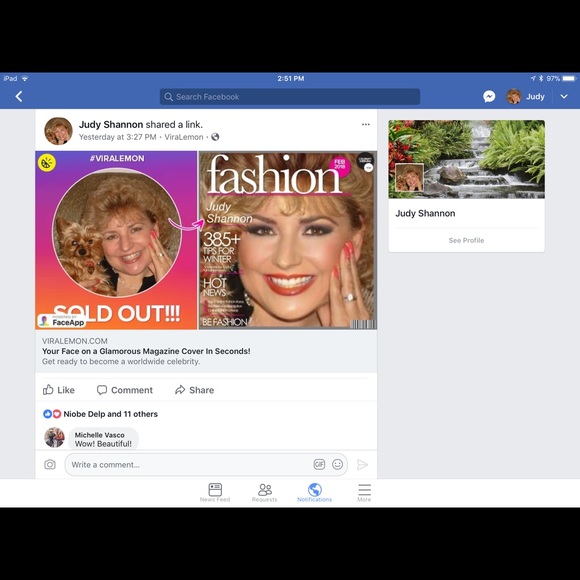Viewport: 580px width, 580px height.
Task: Share the post
Action: [x=194, y=390]
